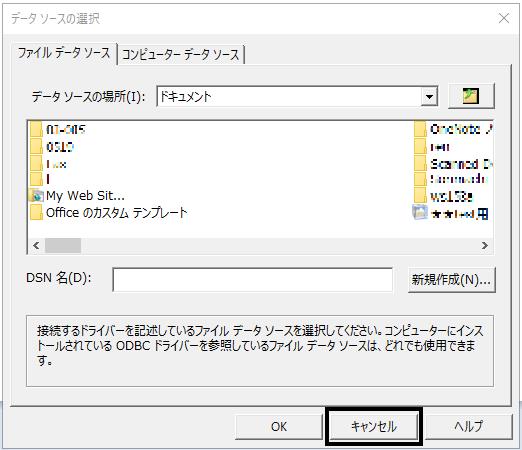Click the キャンセル button

point(374,427)
